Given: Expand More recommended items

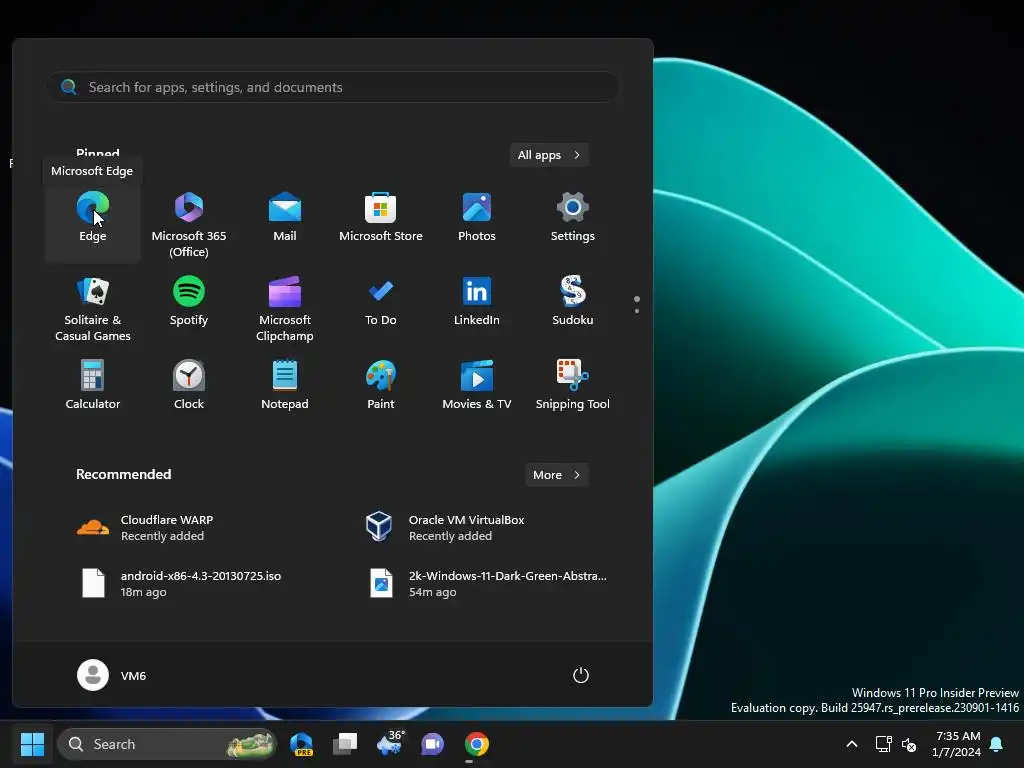Looking at the screenshot, I should (x=556, y=475).
